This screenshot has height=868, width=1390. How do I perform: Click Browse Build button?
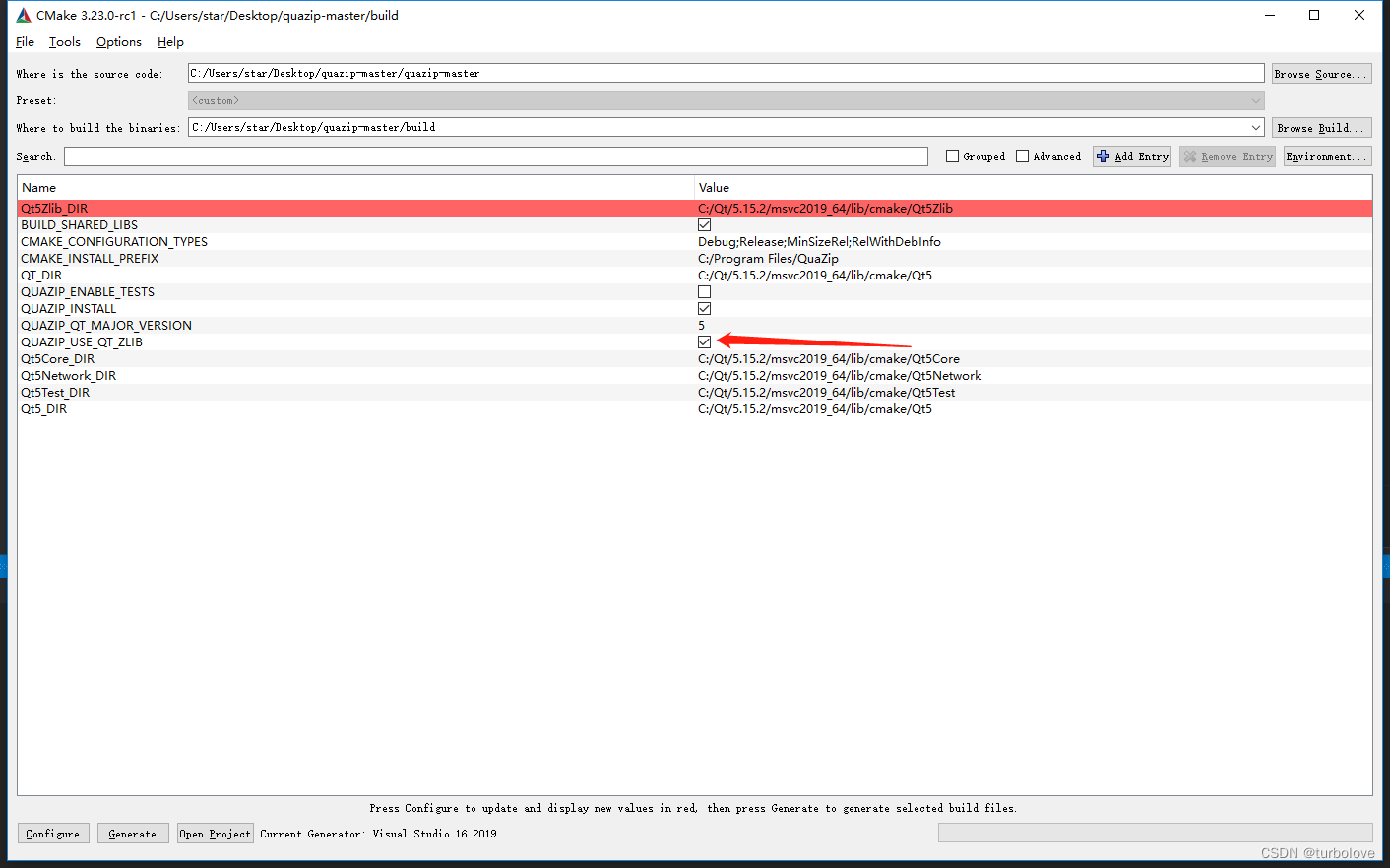1321,128
